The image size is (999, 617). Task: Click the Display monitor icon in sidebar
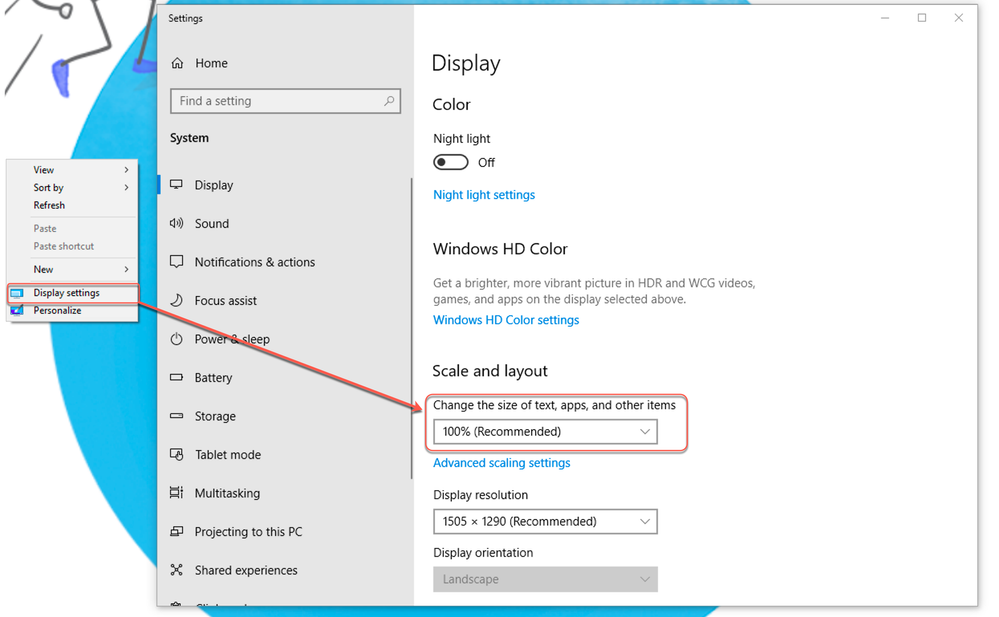[176, 185]
